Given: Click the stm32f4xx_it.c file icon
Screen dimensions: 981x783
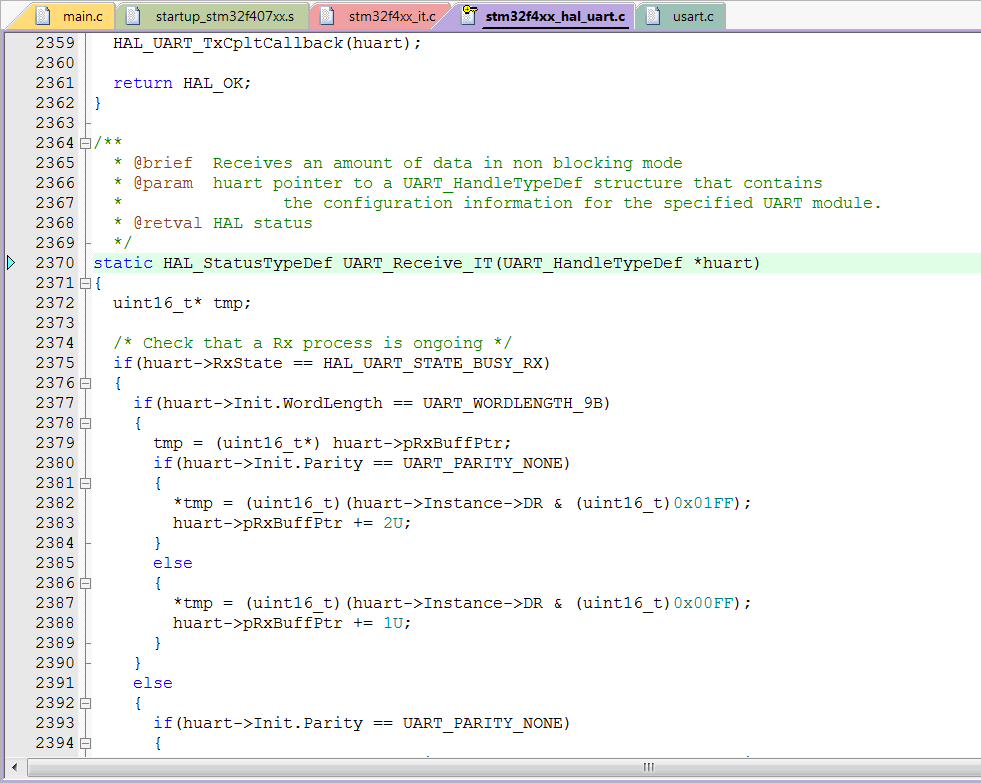Looking at the screenshot, I should 327,16.
